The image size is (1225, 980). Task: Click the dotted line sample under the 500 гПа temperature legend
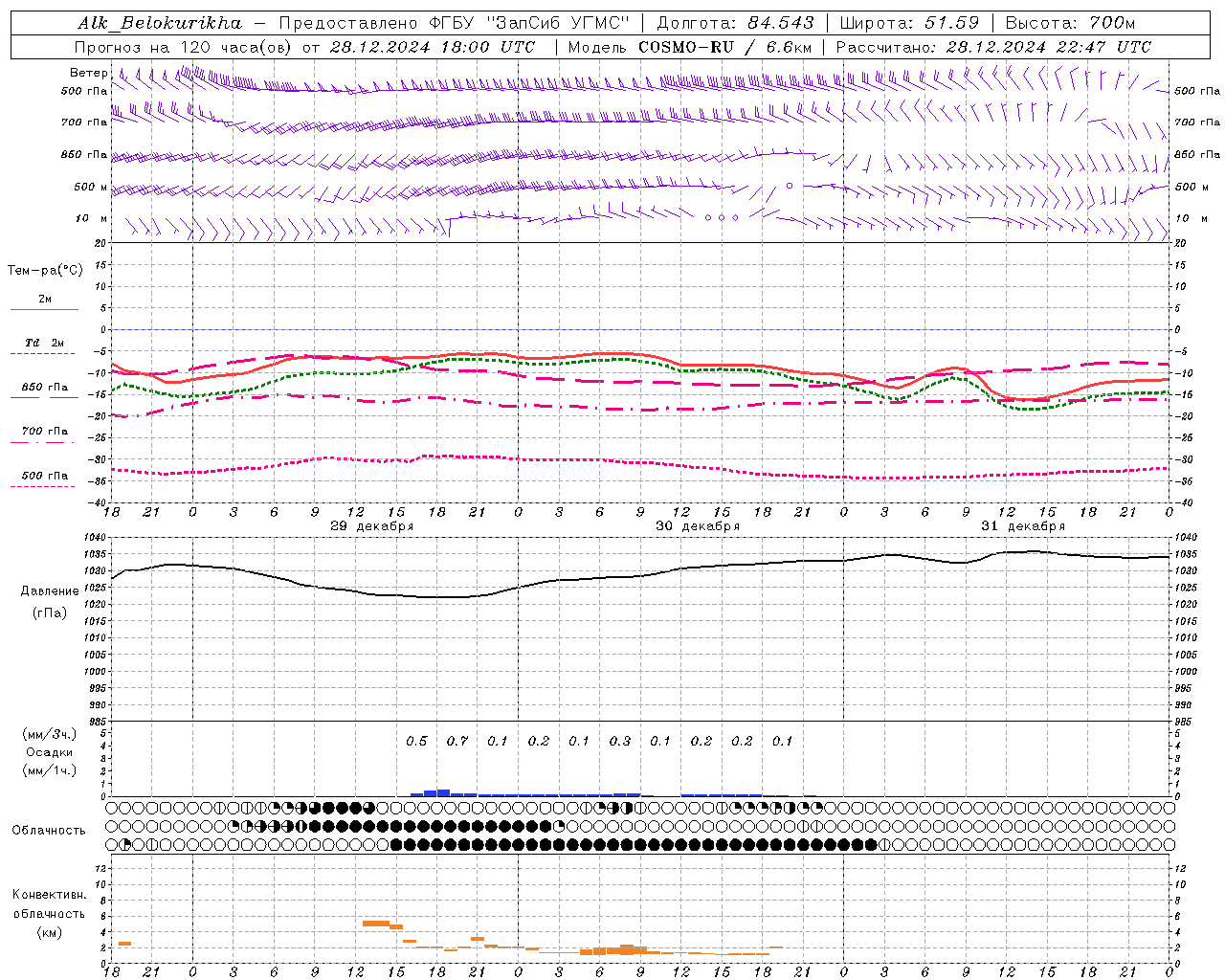43,487
